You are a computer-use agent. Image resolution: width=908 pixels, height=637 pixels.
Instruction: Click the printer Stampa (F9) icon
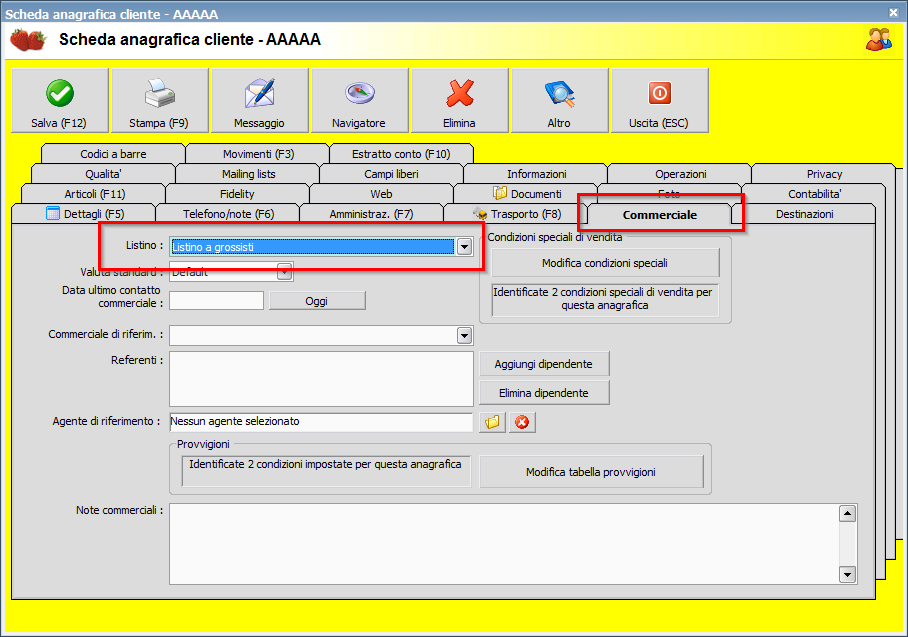click(159, 93)
